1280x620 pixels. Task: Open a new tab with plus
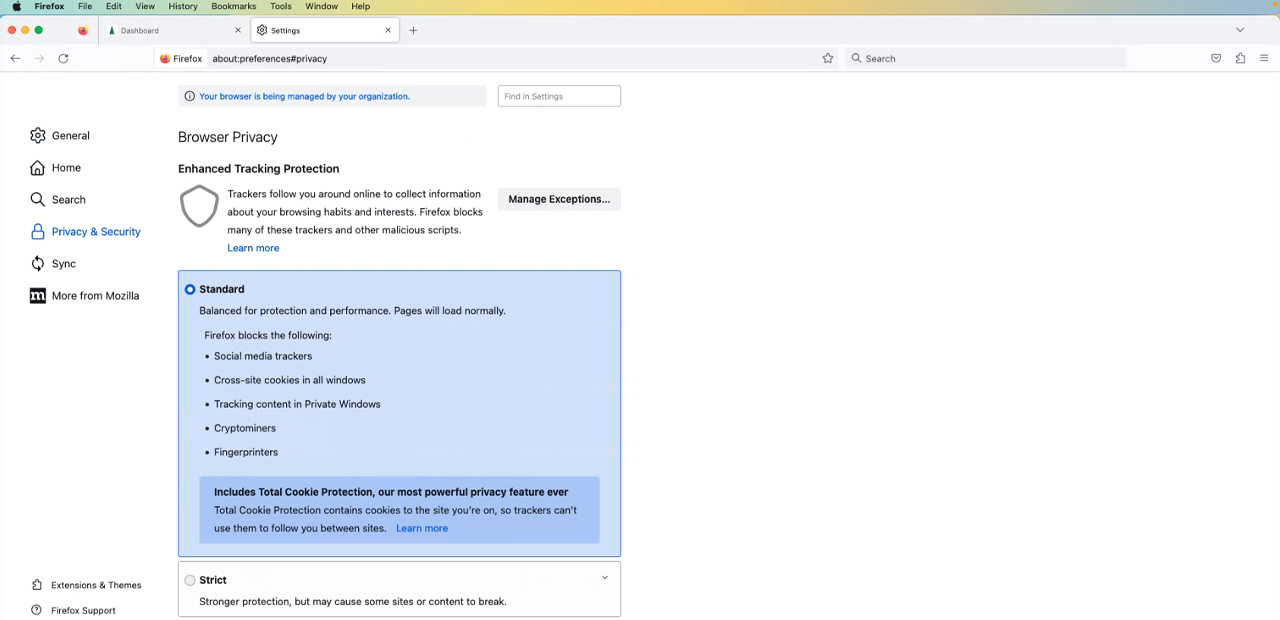click(x=413, y=30)
